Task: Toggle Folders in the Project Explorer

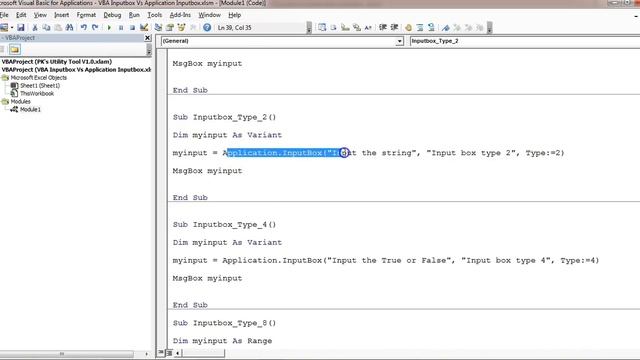Action: click(15, 50)
